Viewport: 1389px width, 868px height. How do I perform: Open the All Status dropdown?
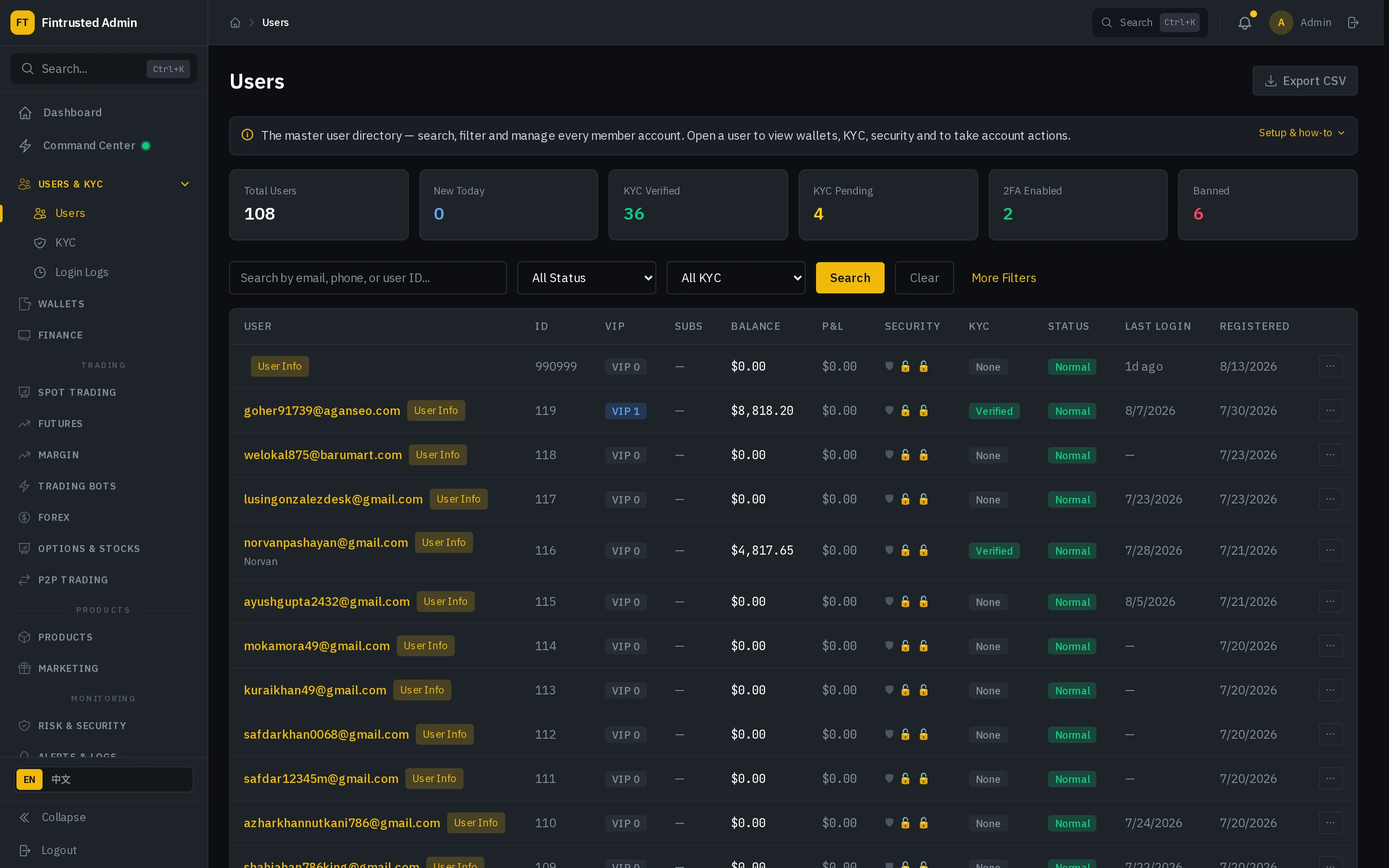pos(586,278)
